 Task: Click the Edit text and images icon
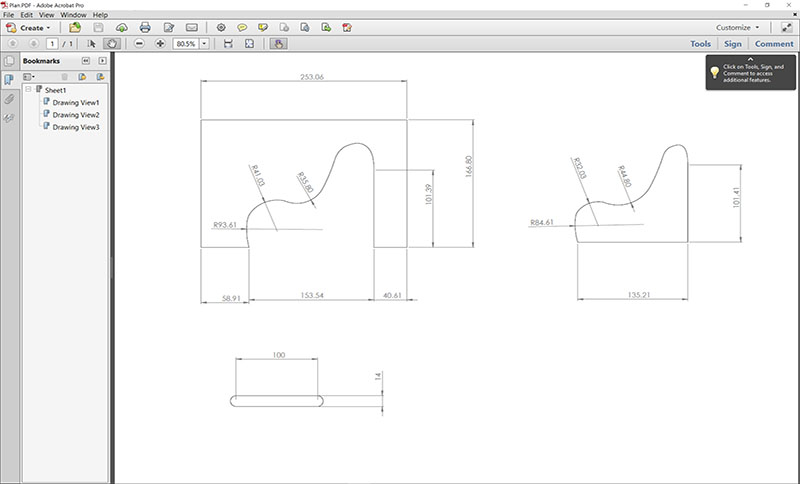[x=168, y=28]
